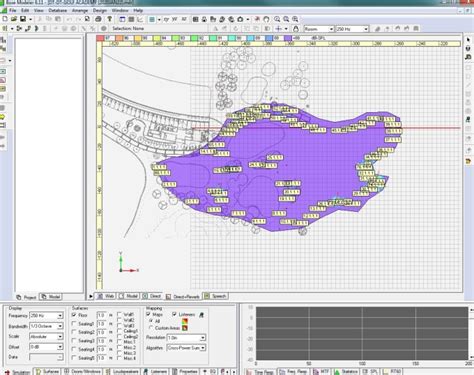Open the Resolution dropdown
474x375 pixels.
point(186,338)
